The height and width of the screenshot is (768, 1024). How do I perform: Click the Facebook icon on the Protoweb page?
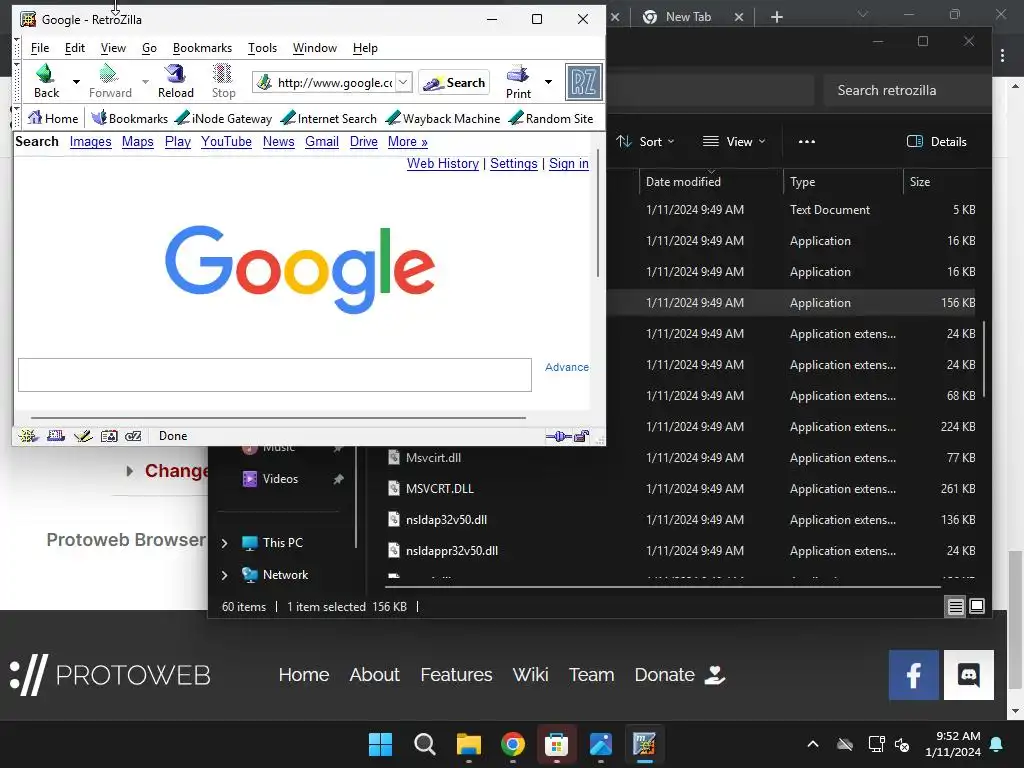[913, 675]
